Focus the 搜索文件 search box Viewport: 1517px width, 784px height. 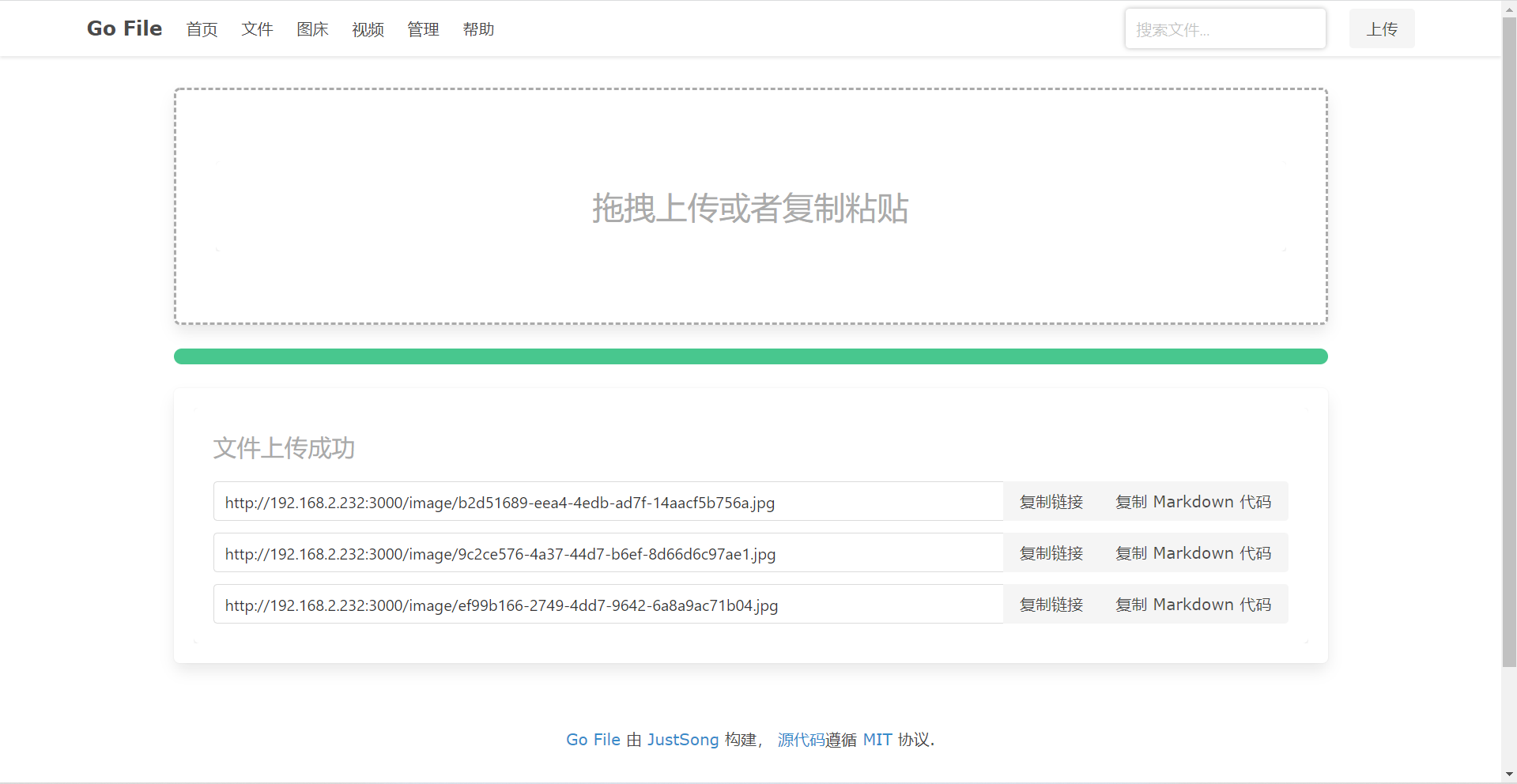pyautogui.click(x=1225, y=29)
